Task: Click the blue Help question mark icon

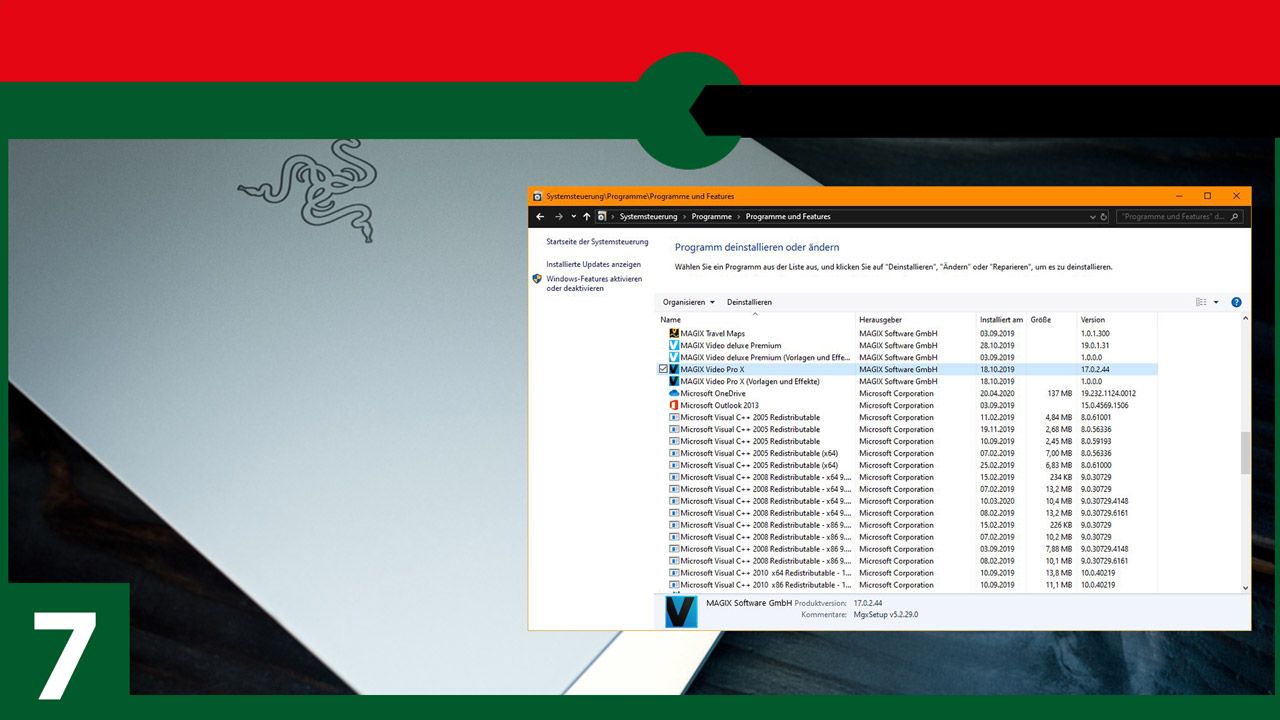Action: [1236, 302]
